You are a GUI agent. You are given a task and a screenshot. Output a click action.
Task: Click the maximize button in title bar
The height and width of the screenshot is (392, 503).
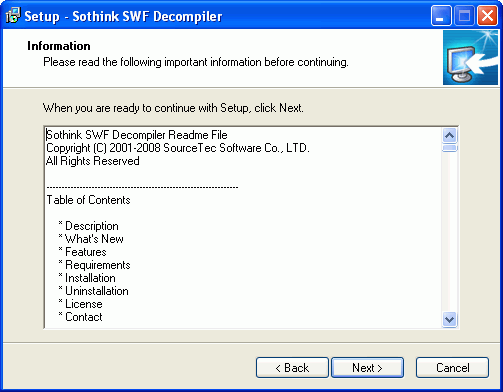(x=464, y=16)
